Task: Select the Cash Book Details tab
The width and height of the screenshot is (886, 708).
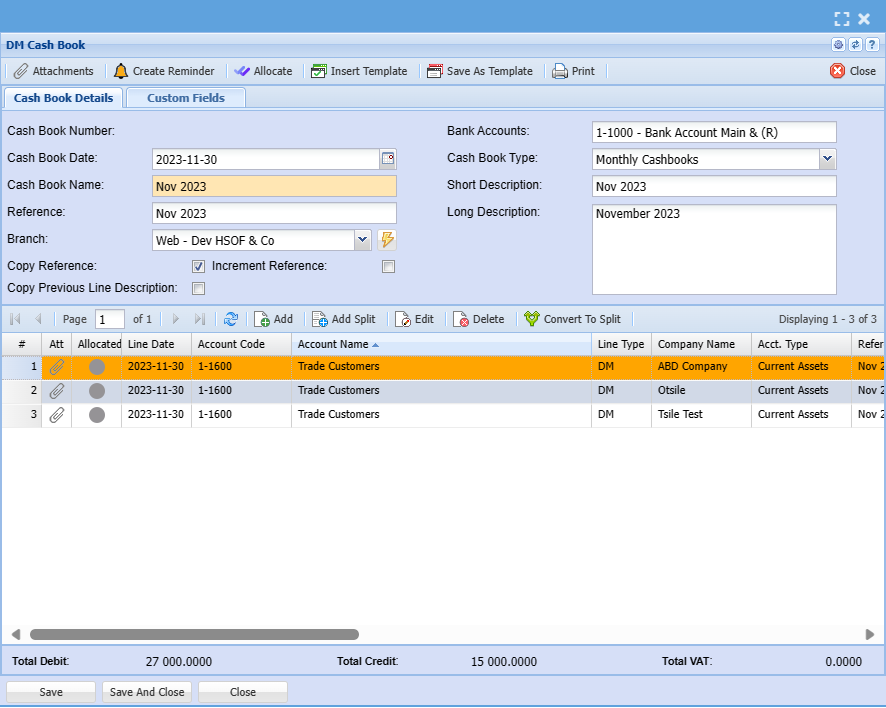Action: 63,98
